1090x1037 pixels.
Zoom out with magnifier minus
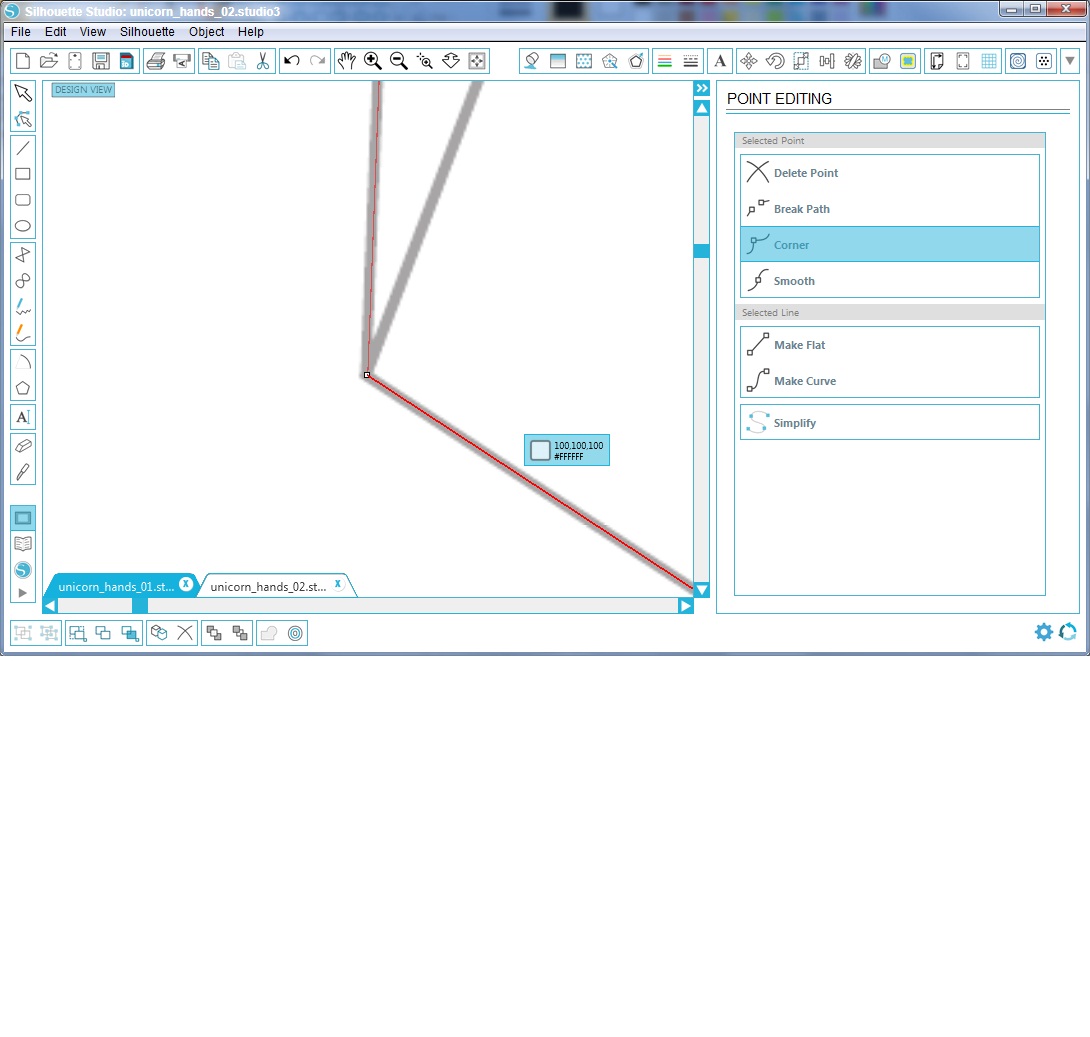pyautogui.click(x=398, y=61)
